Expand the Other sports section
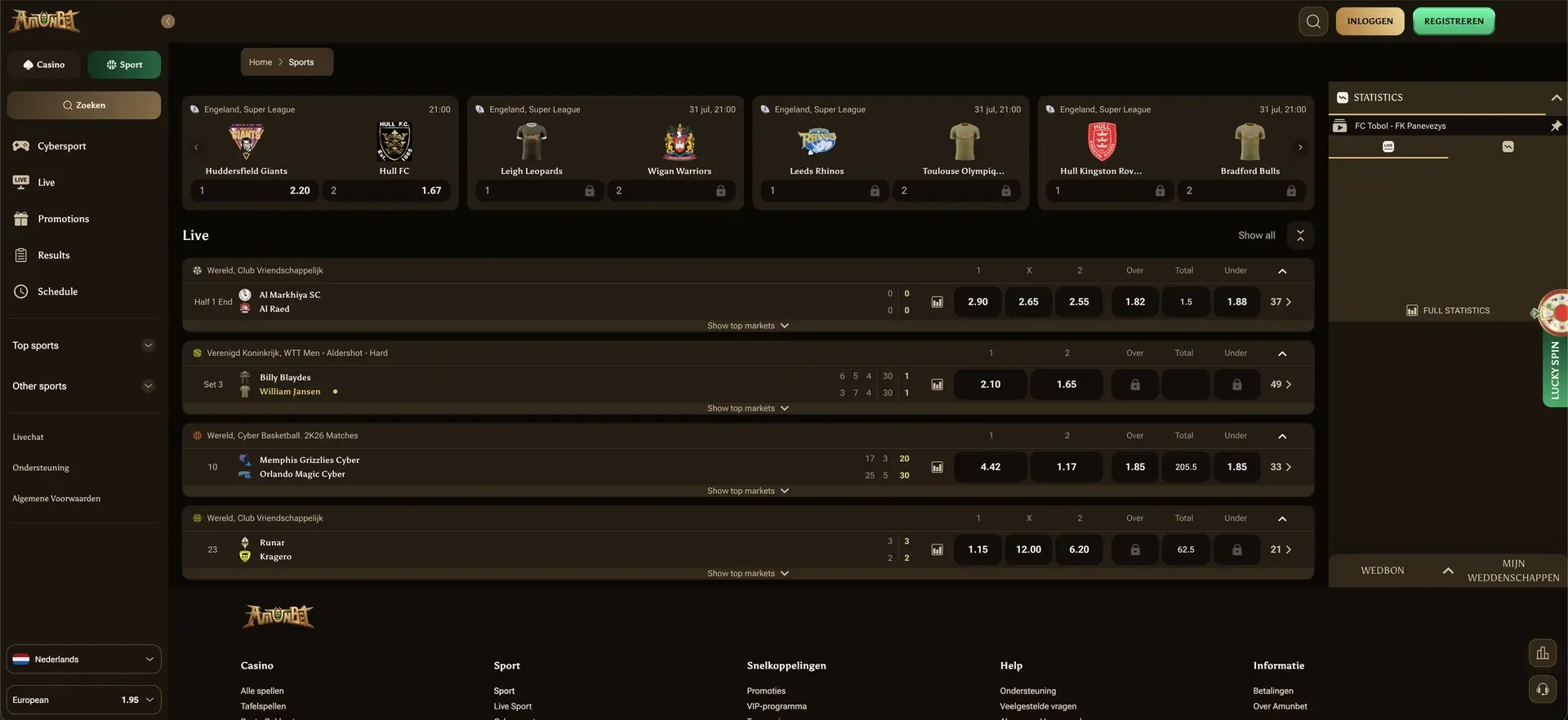Screen dimensions: 1568x720 pyautogui.click(x=83, y=386)
